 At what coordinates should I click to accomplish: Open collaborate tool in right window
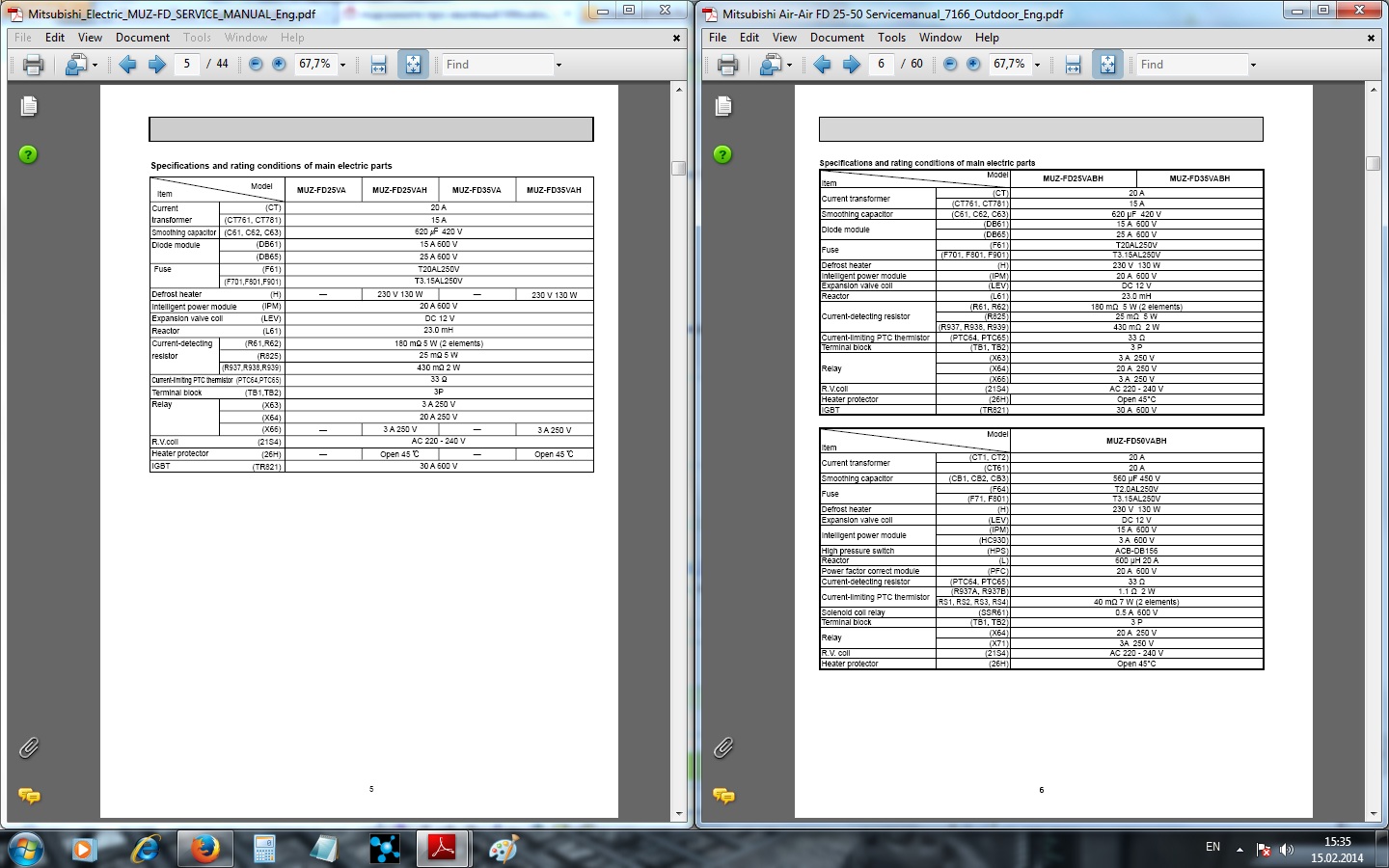tap(770, 65)
